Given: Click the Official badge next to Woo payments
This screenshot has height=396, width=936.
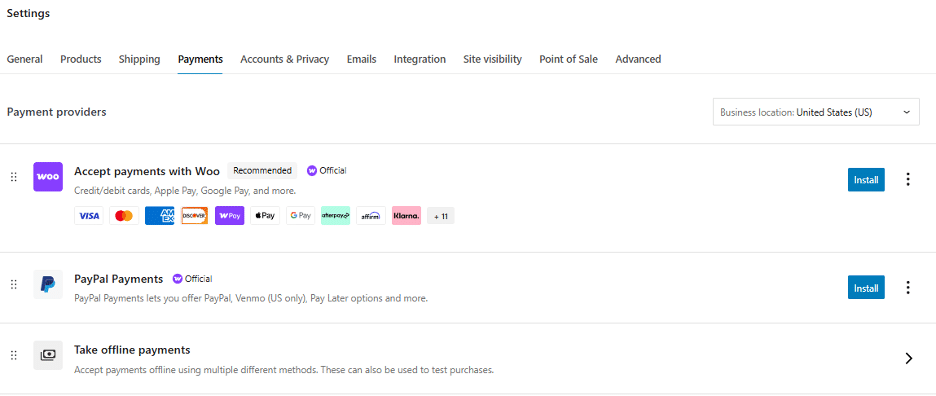Looking at the screenshot, I should [x=327, y=170].
